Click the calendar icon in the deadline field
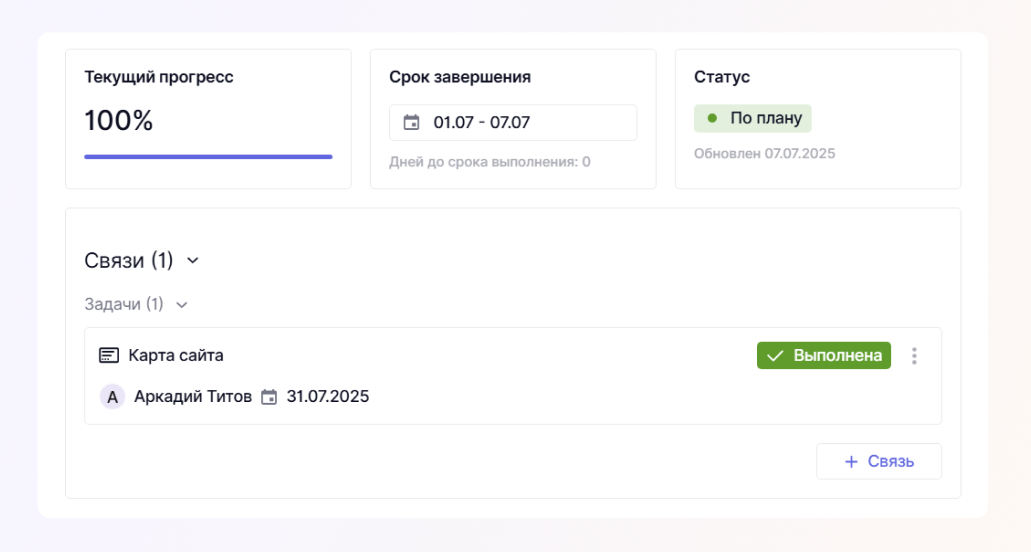Viewport: 1031px width, 552px height. pyautogui.click(x=411, y=123)
